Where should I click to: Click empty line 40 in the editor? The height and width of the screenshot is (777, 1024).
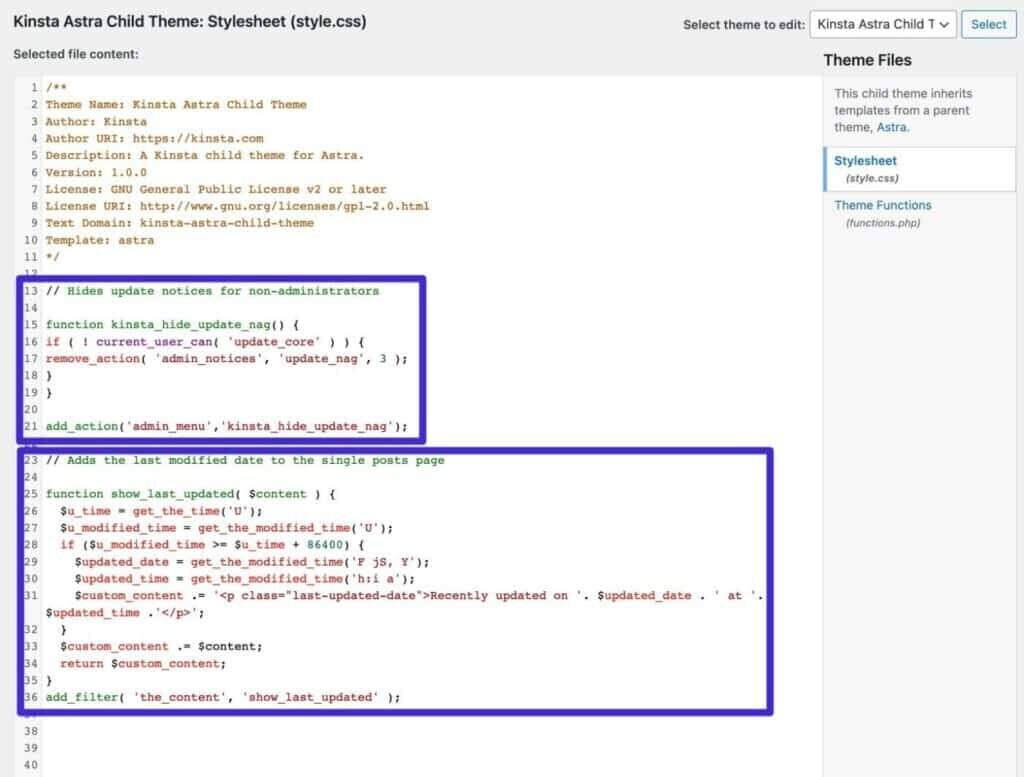300,765
